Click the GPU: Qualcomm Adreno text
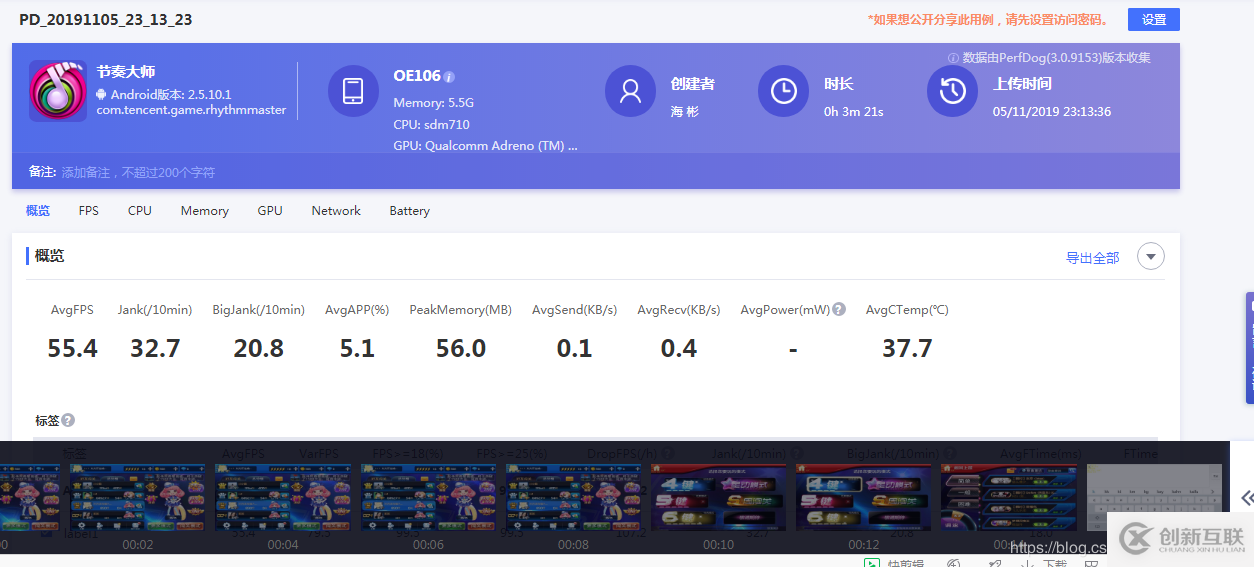The image size is (1254, 567). pyautogui.click(x=486, y=146)
